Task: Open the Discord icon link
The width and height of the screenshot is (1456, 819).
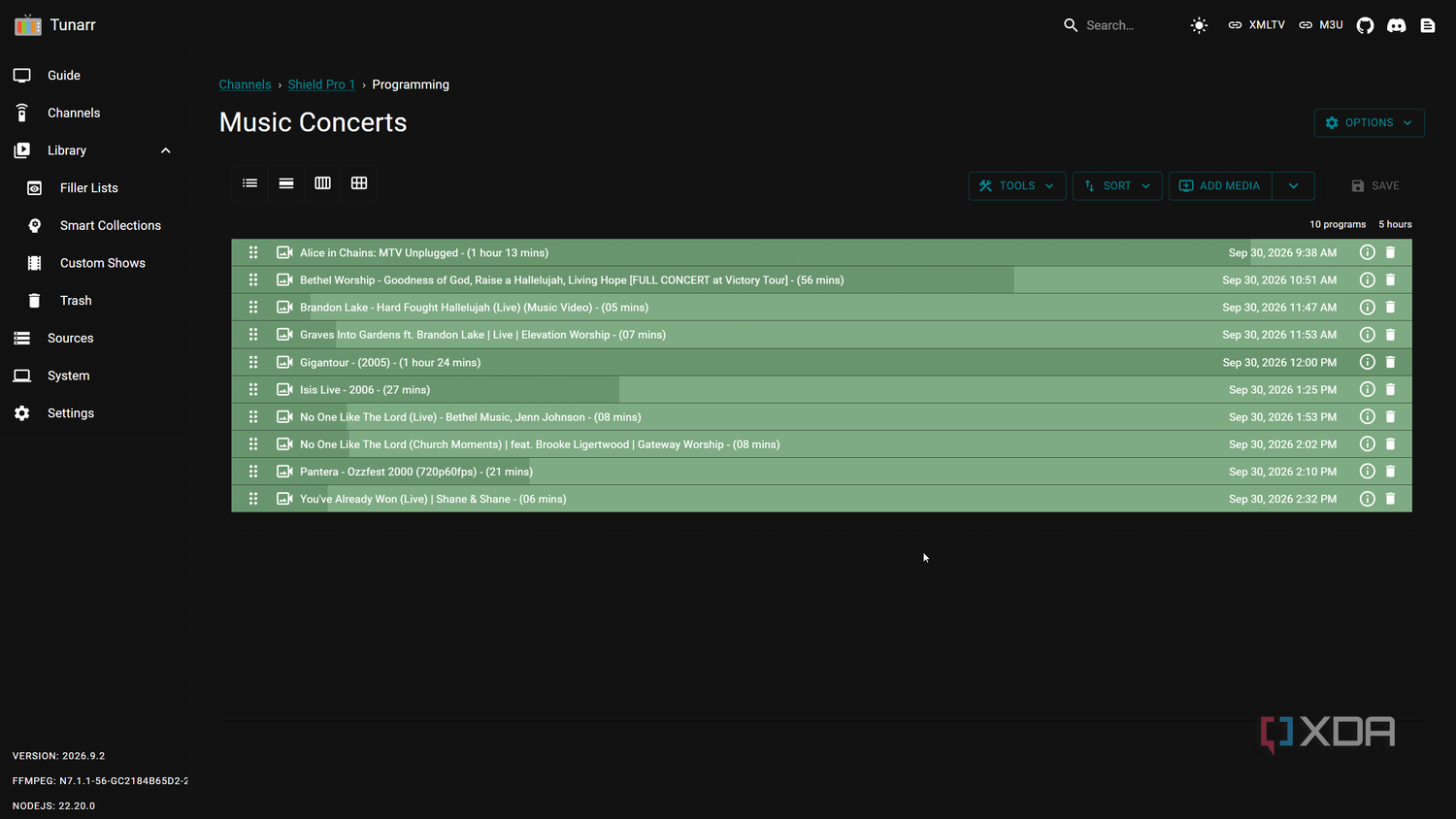Action: point(1396,25)
